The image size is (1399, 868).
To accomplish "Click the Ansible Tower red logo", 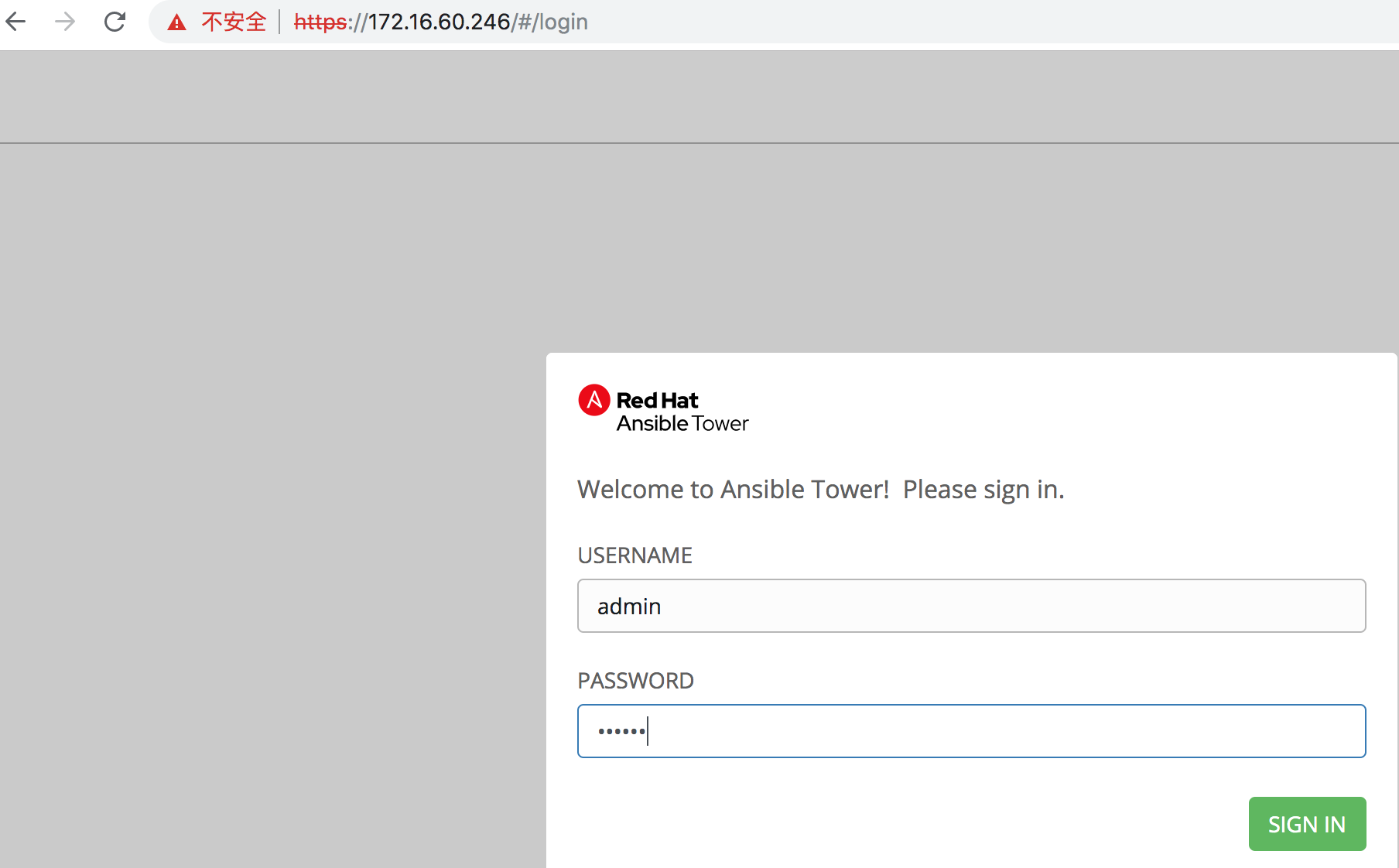I will click(594, 400).
